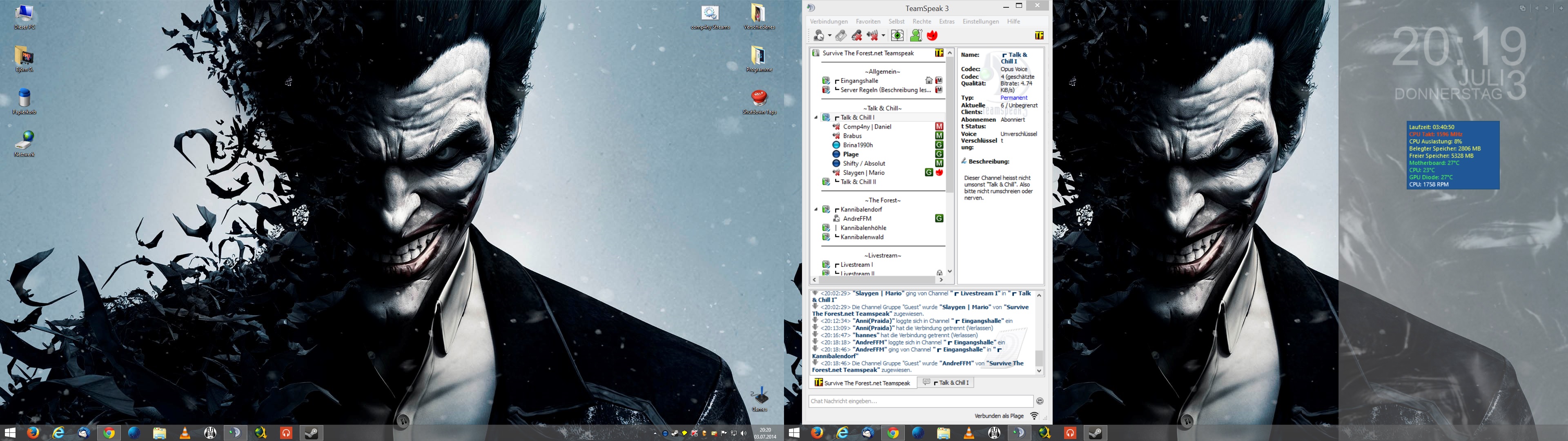Open the Einstellungen menu
Screen dimensions: 1568x441
coord(980,21)
